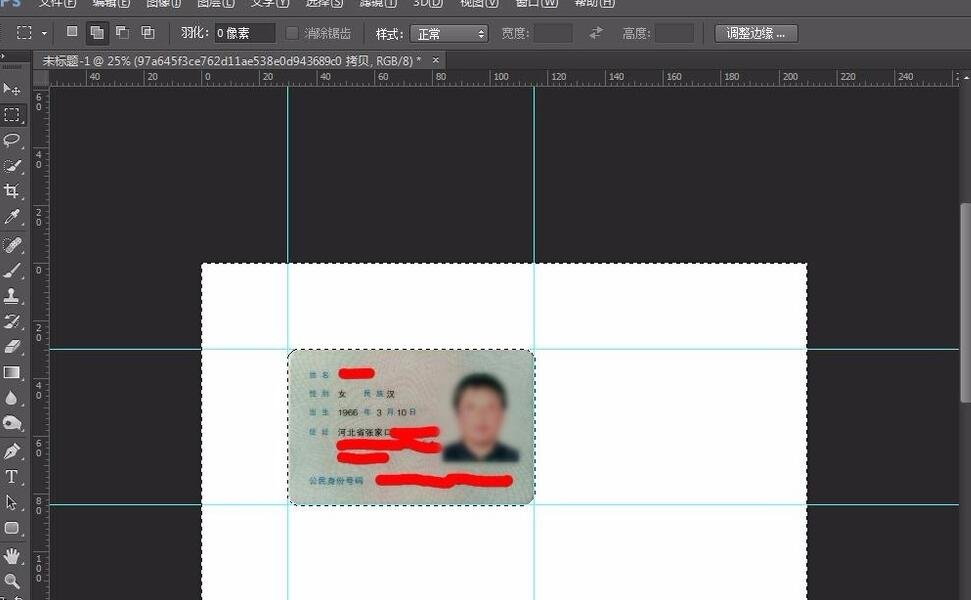
Task: Pick the Hand tool
Action: [13, 557]
